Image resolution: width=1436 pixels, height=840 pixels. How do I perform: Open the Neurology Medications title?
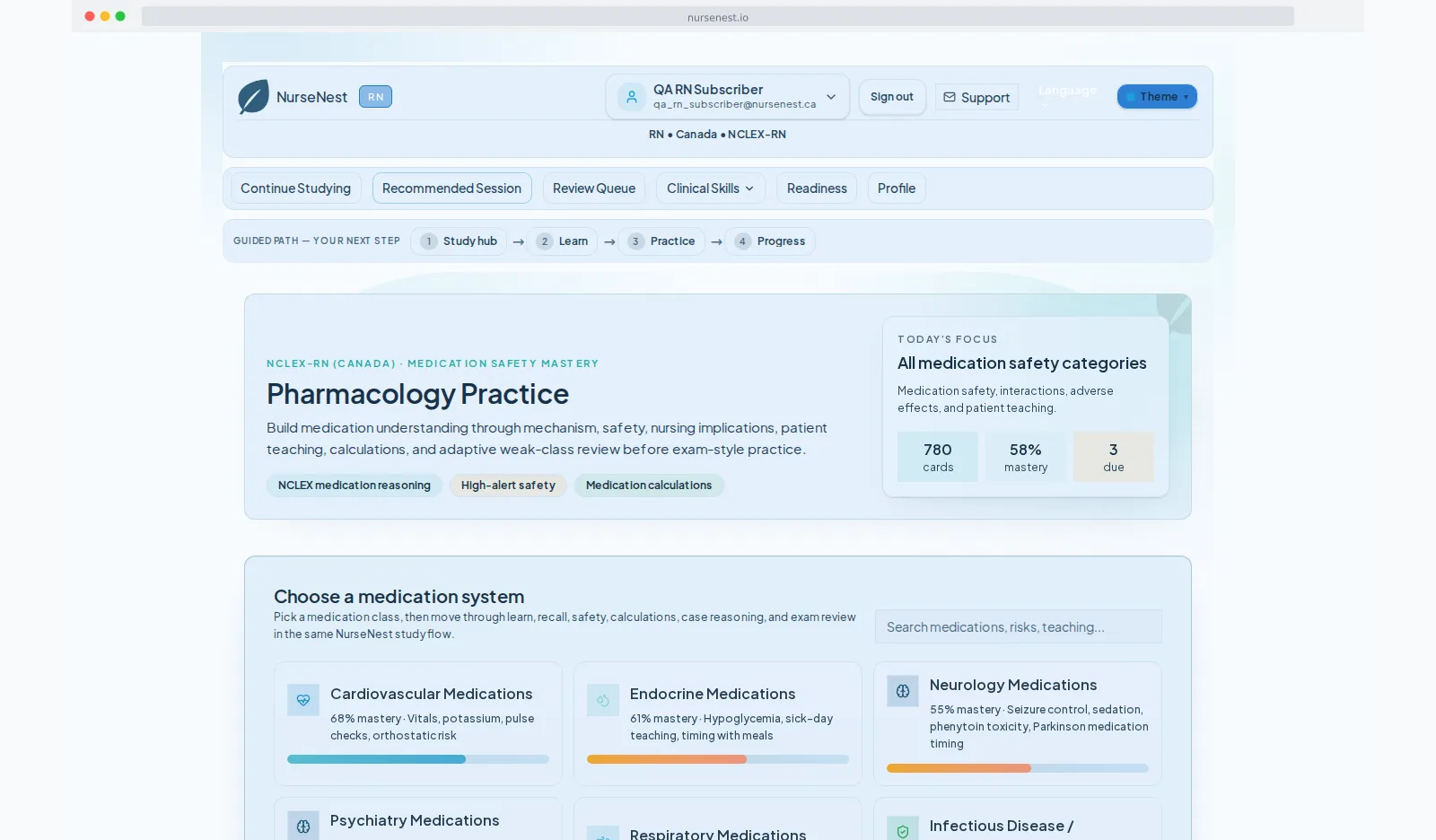pyautogui.click(x=1013, y=685)
